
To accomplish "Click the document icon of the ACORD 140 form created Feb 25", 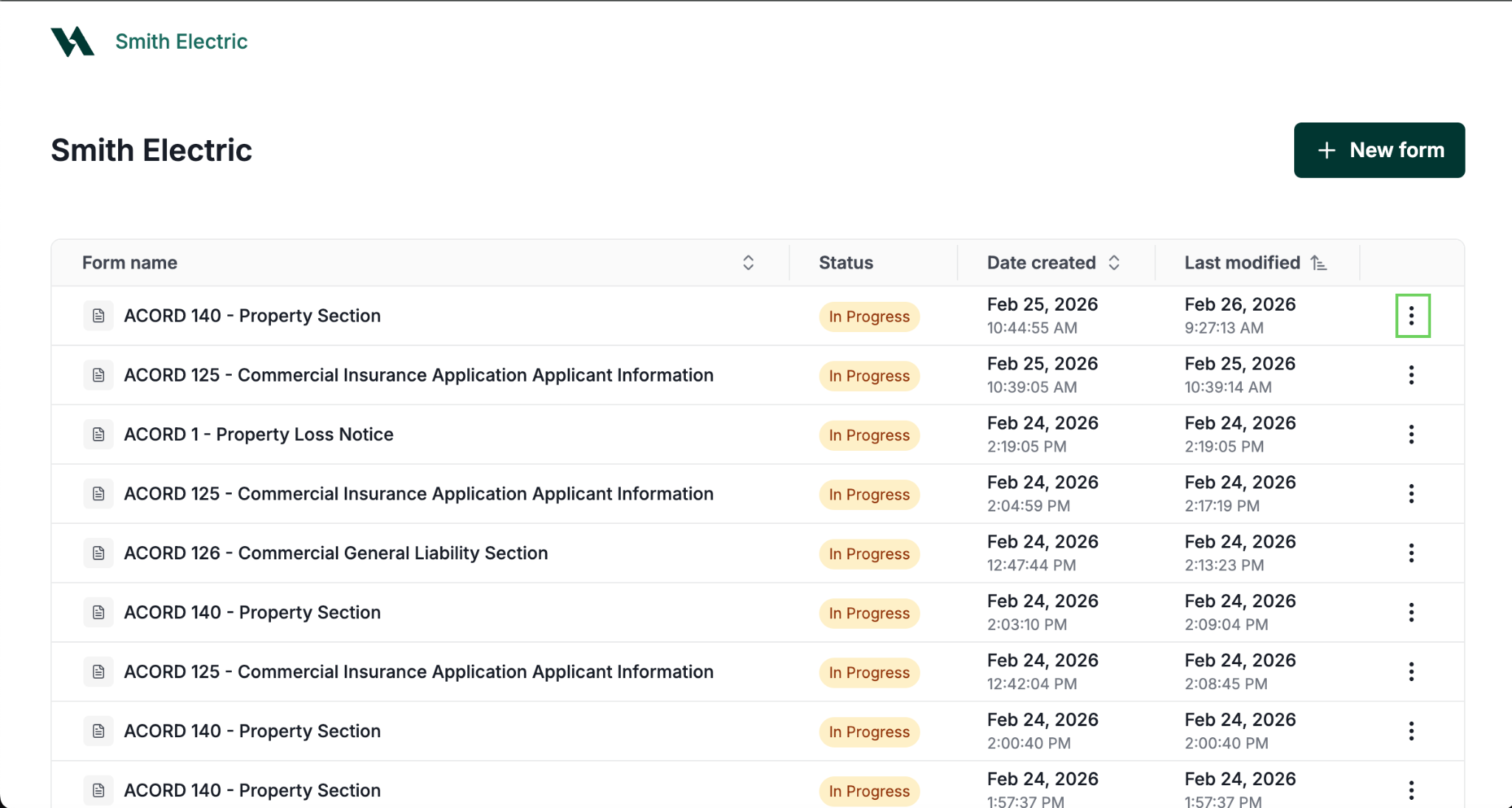I will coord(98,316).
